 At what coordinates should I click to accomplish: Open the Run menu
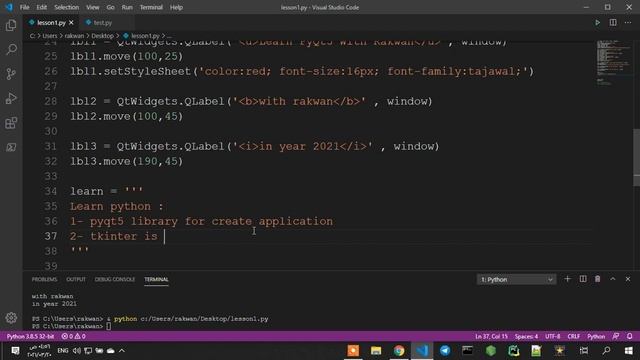pos(127,7)
